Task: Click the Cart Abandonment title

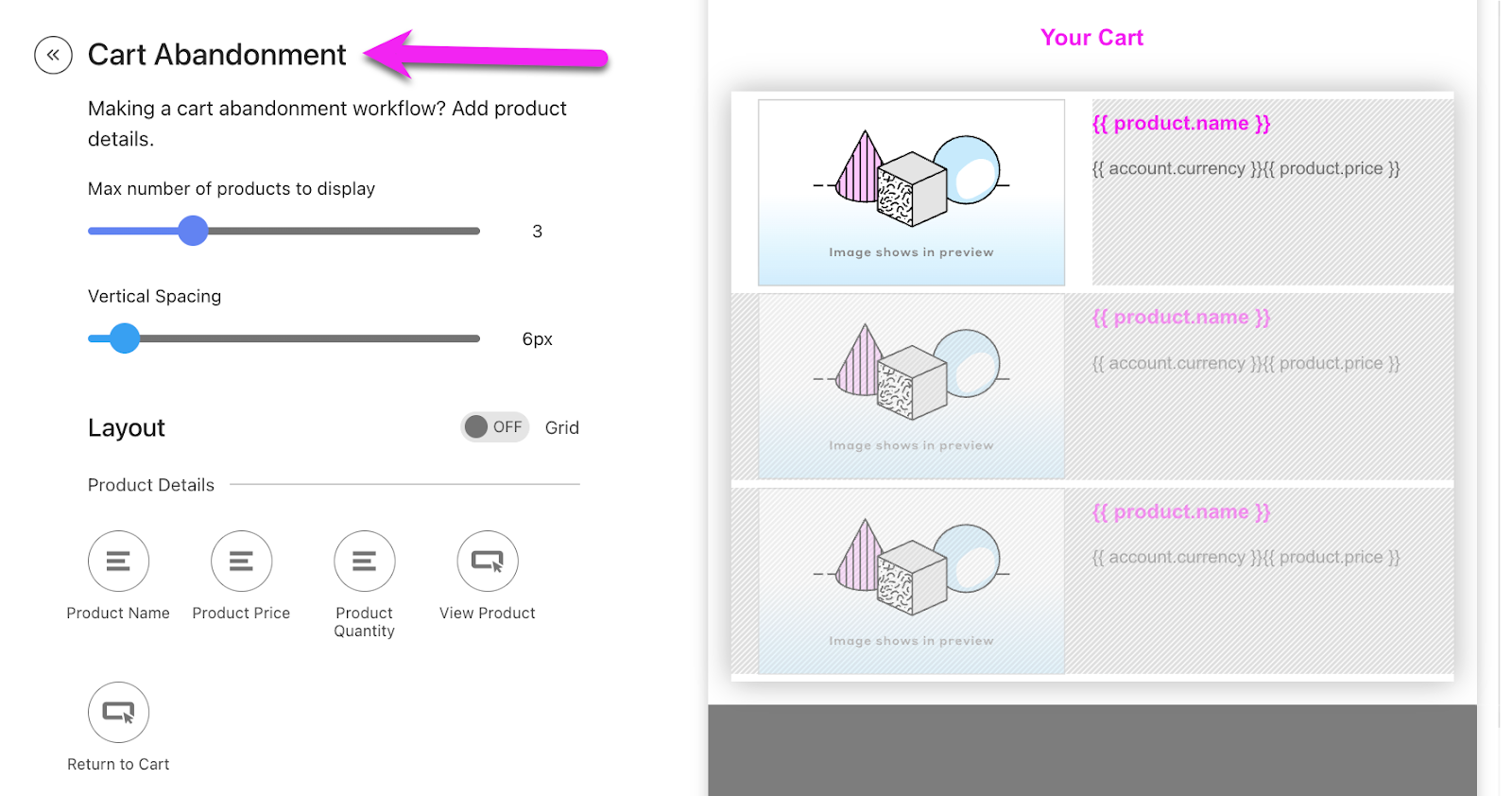Action: [x=217, y=55]
